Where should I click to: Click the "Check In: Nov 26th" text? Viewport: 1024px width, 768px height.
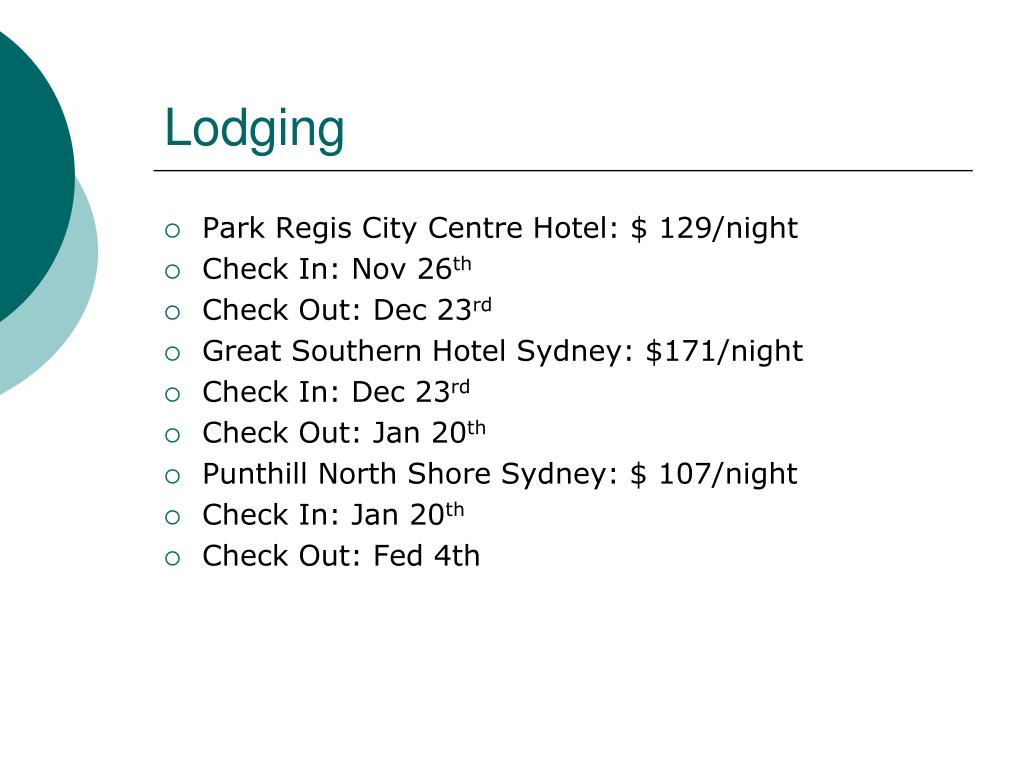coord(336,270)
